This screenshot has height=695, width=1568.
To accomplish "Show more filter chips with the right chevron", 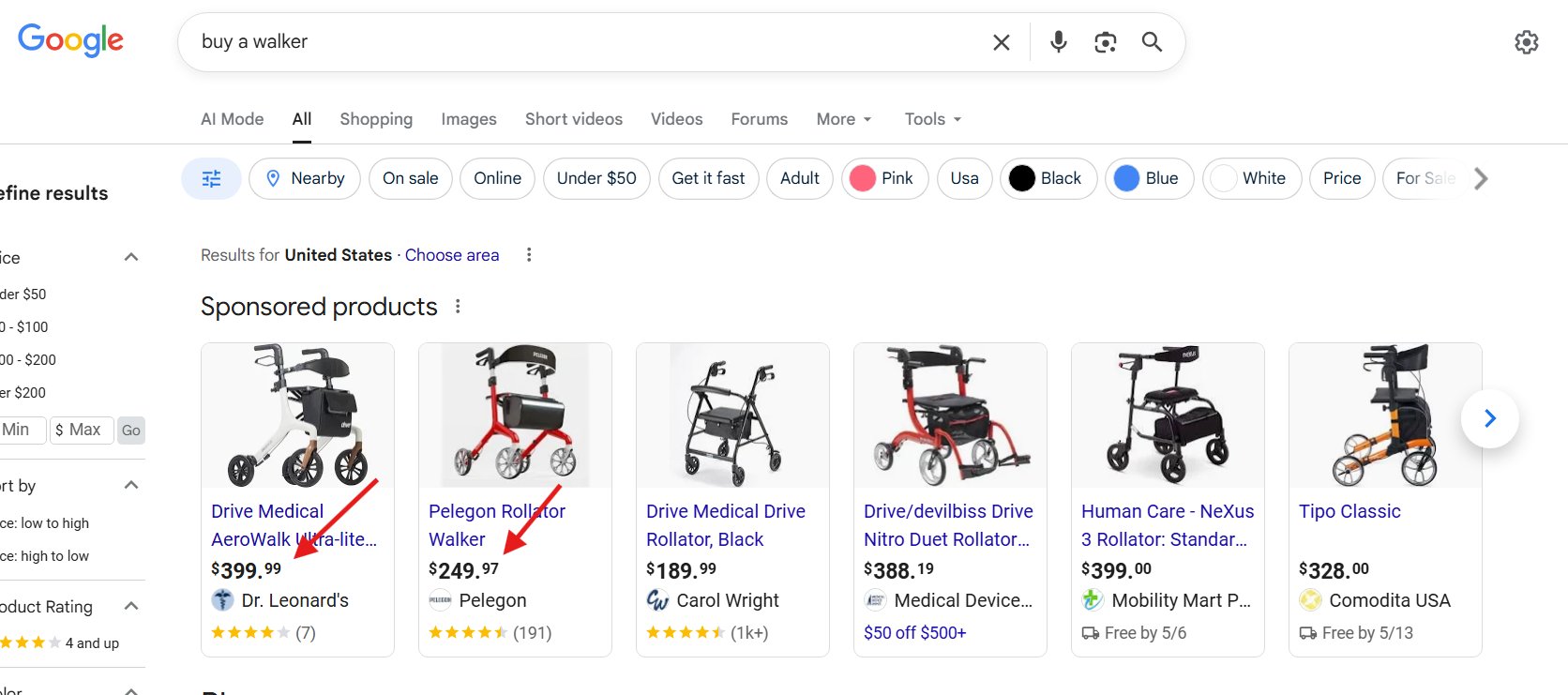I will 1479,178.
